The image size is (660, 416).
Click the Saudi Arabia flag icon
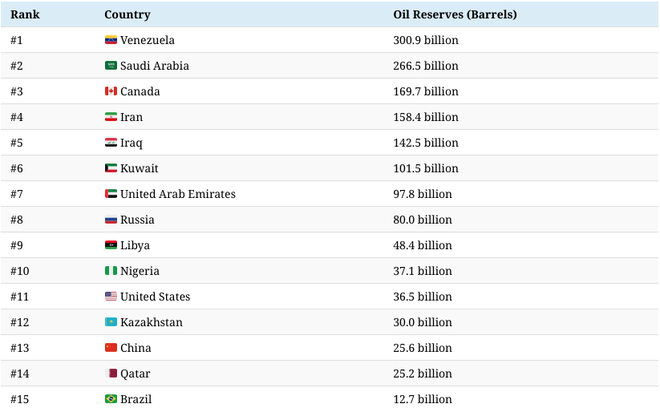tap(111, 66)
